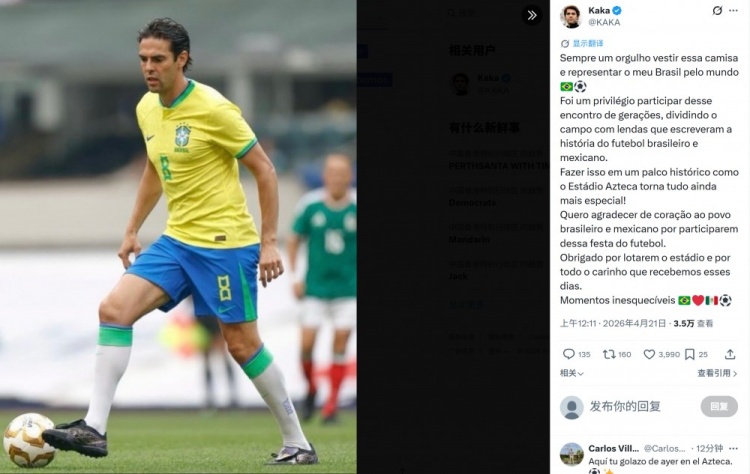Open Carlos Vill's reply avatar
Screen dimensions: 750x474
click(572, 454)
